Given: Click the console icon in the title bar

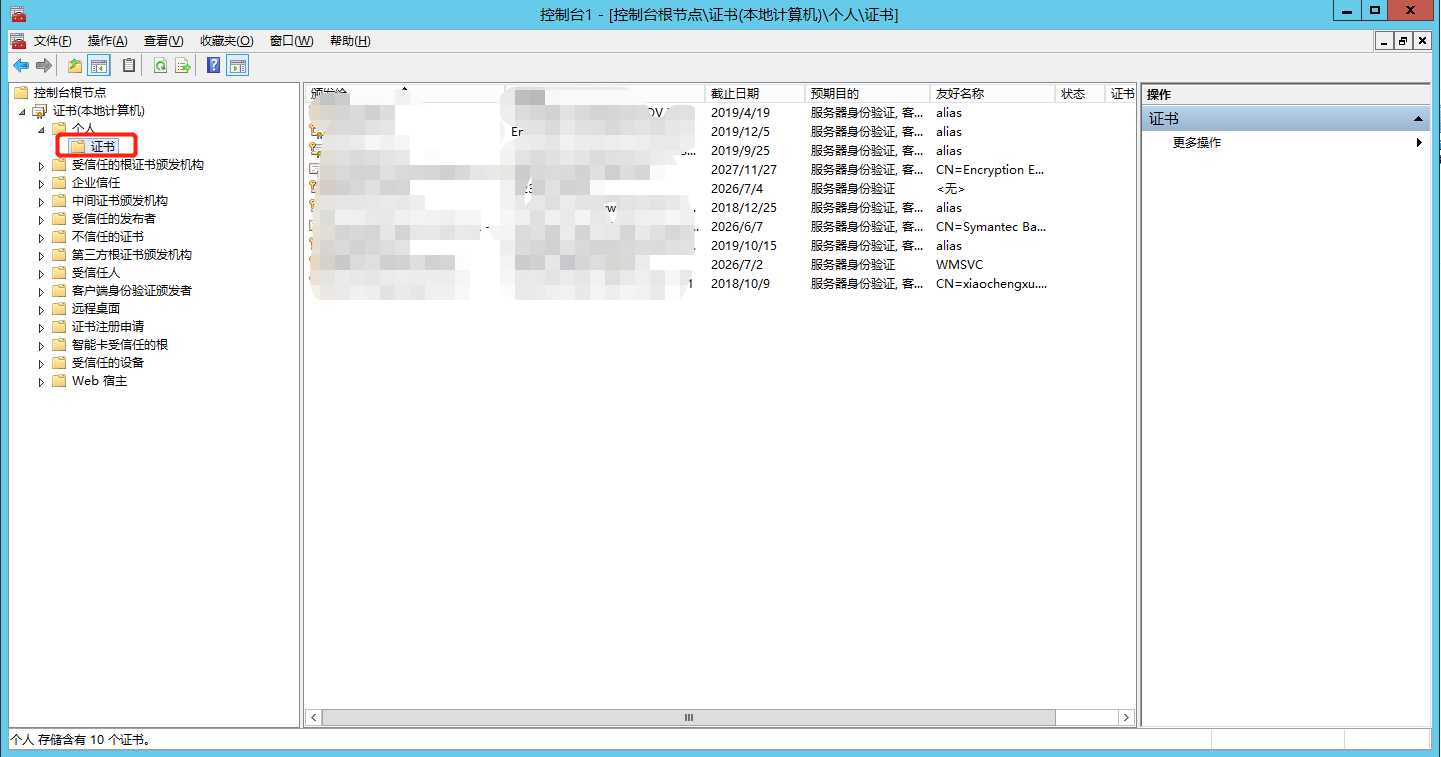Looking at the screenshot, I should pos(17,13).
